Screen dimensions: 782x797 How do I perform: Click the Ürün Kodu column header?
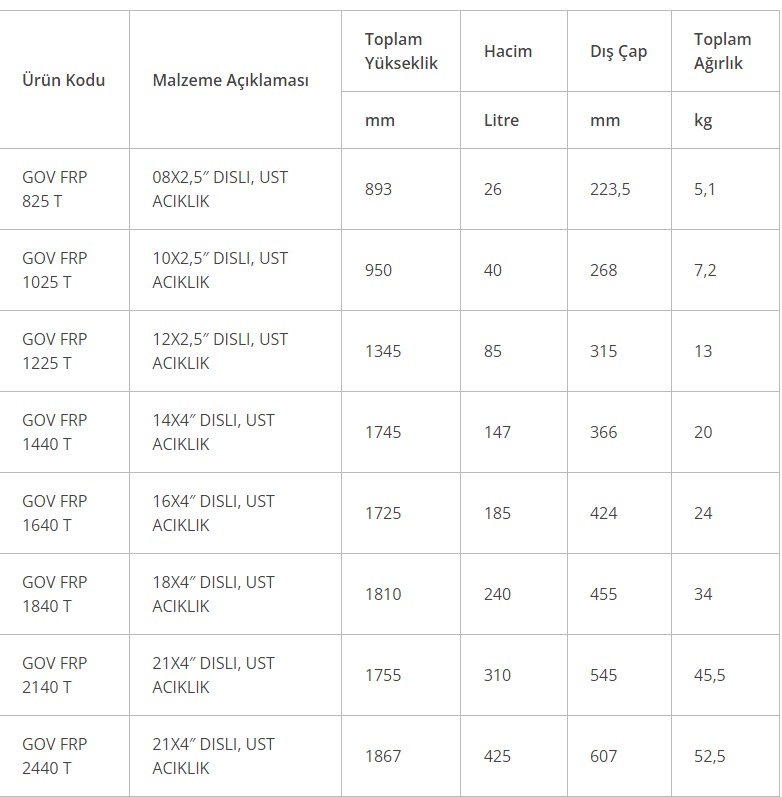point(63,80)
